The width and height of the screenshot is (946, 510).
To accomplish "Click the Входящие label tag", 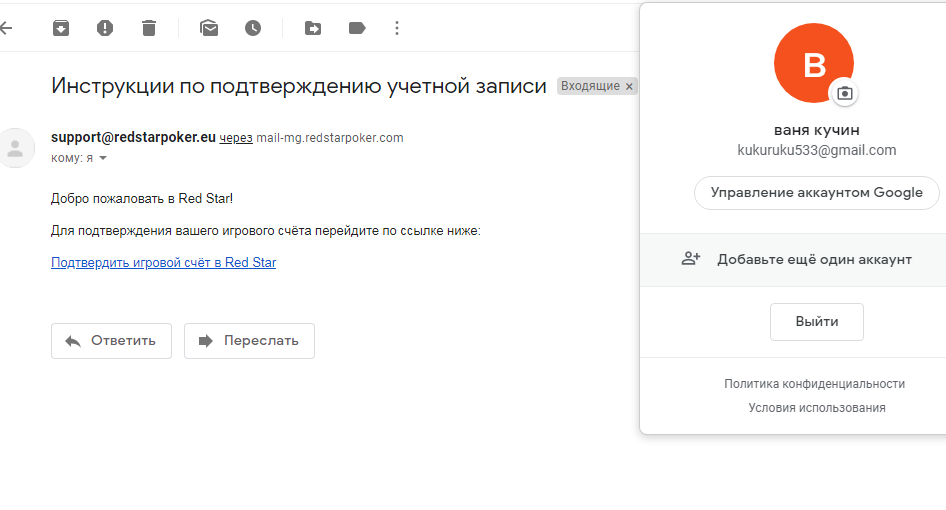I will coord(590,86).
